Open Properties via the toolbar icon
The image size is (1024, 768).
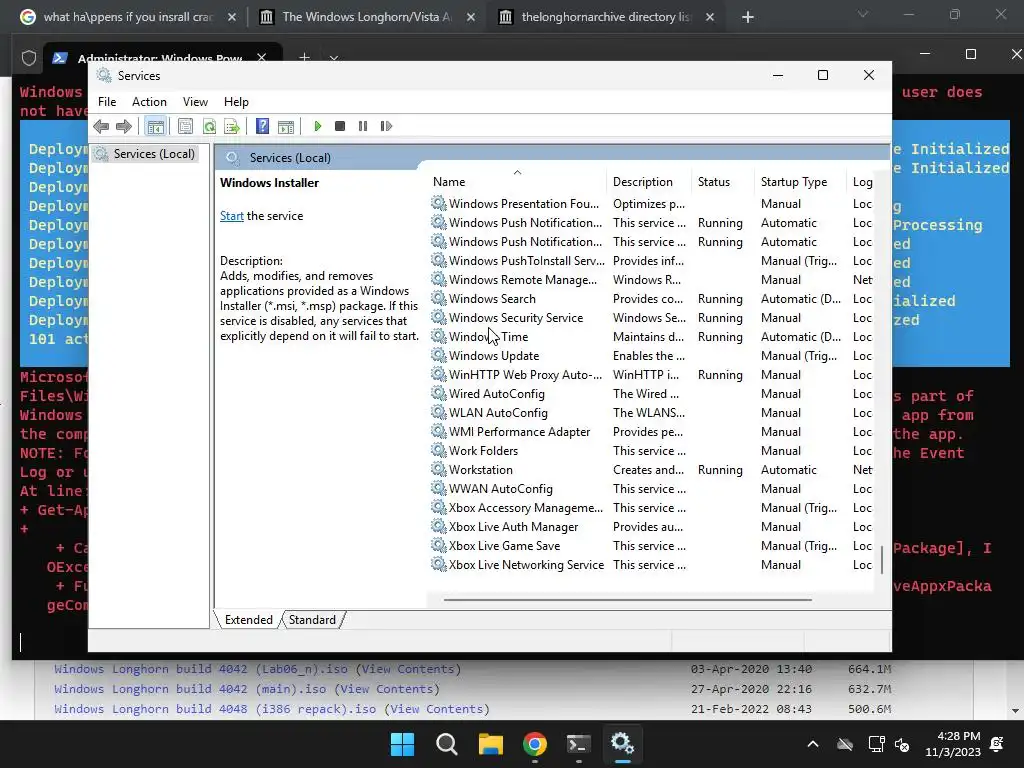185,126
